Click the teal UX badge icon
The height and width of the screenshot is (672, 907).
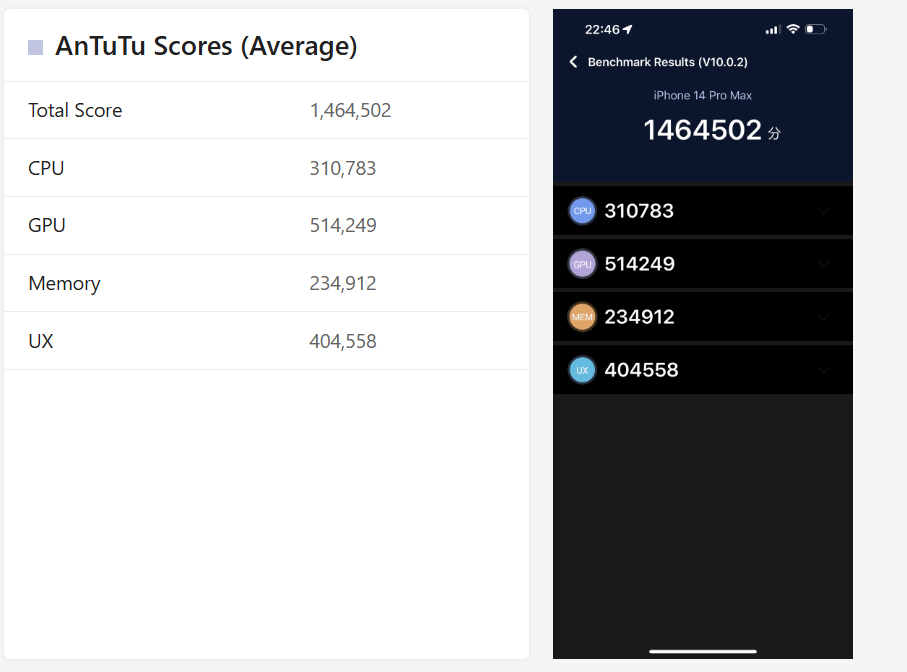(582, 370)
